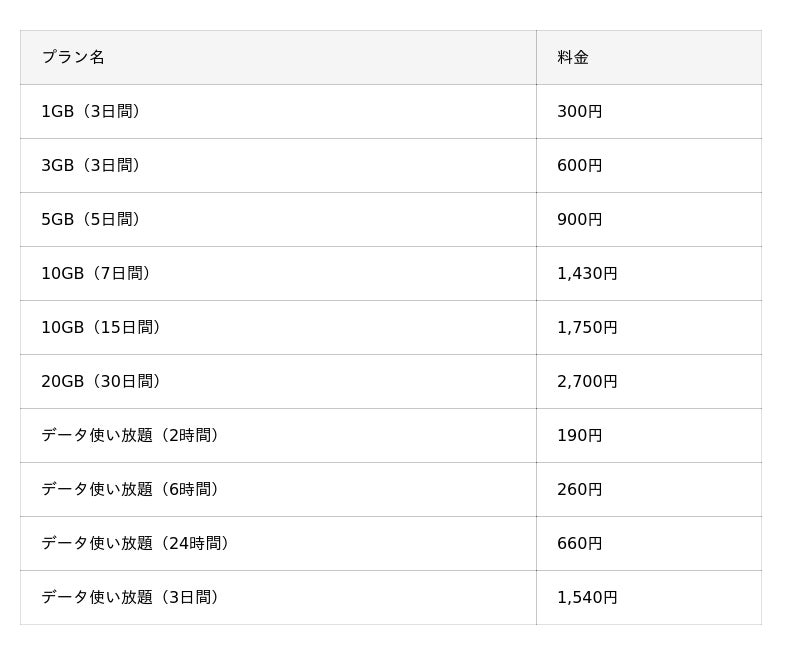The height and width of the screenshot is (655, 800).
Task: Click the 300円 price cell
Action: 580,111
